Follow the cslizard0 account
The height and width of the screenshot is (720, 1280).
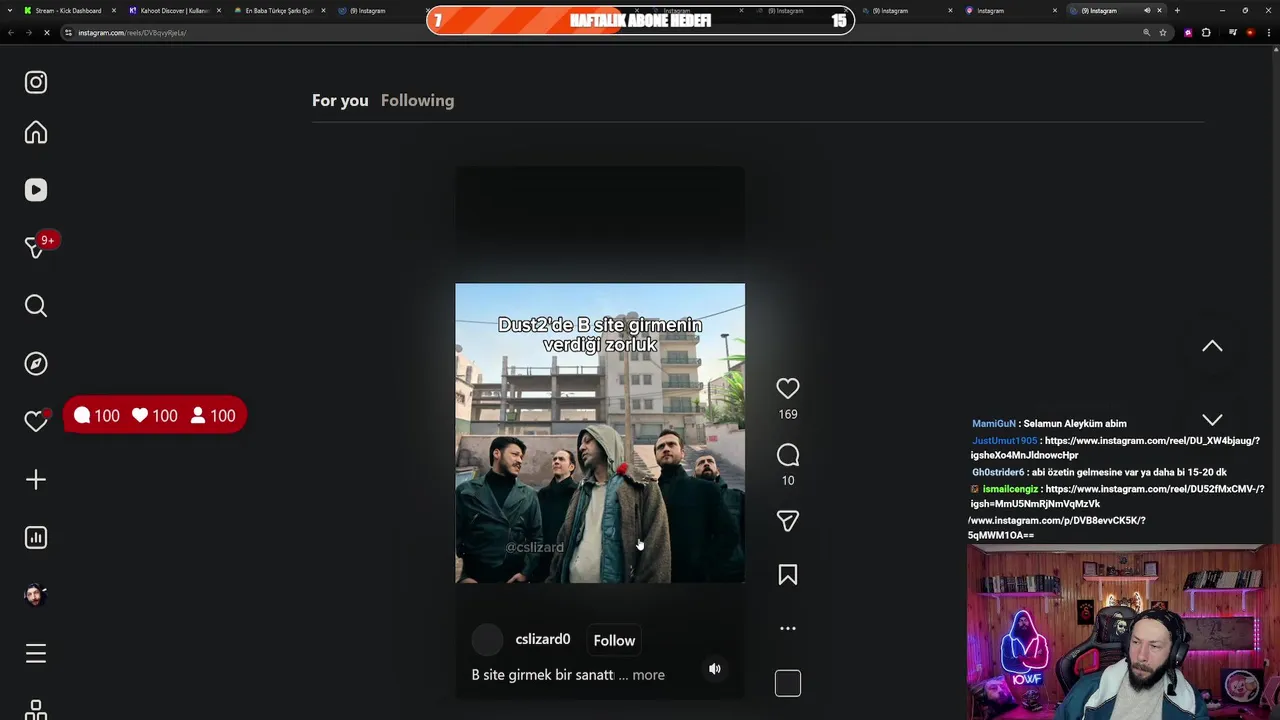click(x=614, y=640)
